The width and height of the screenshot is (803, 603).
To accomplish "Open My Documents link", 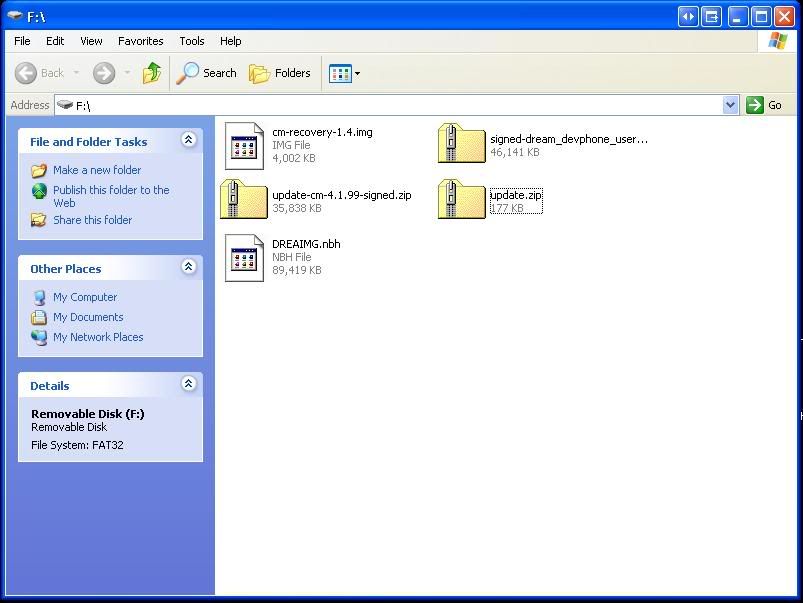I will tap(88, 317).
